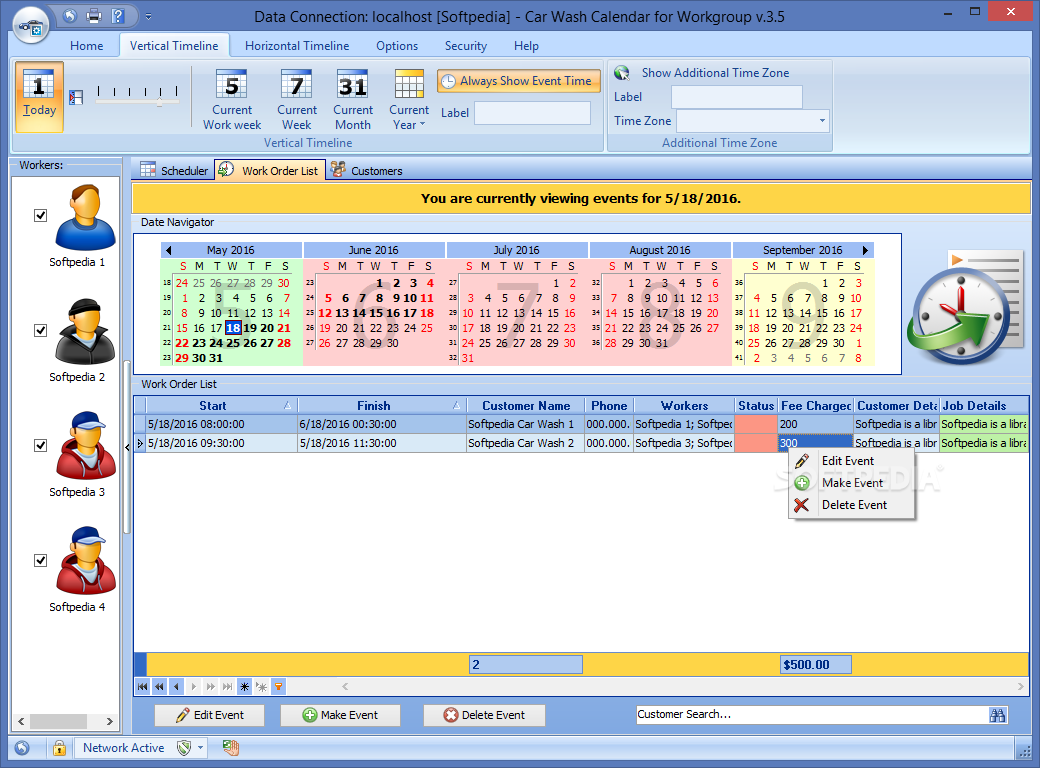Image resolution: width=1040 pixels, height=768 pixels.
Task: Toggle Show Additional Time Zone
Action: (702, 73)
